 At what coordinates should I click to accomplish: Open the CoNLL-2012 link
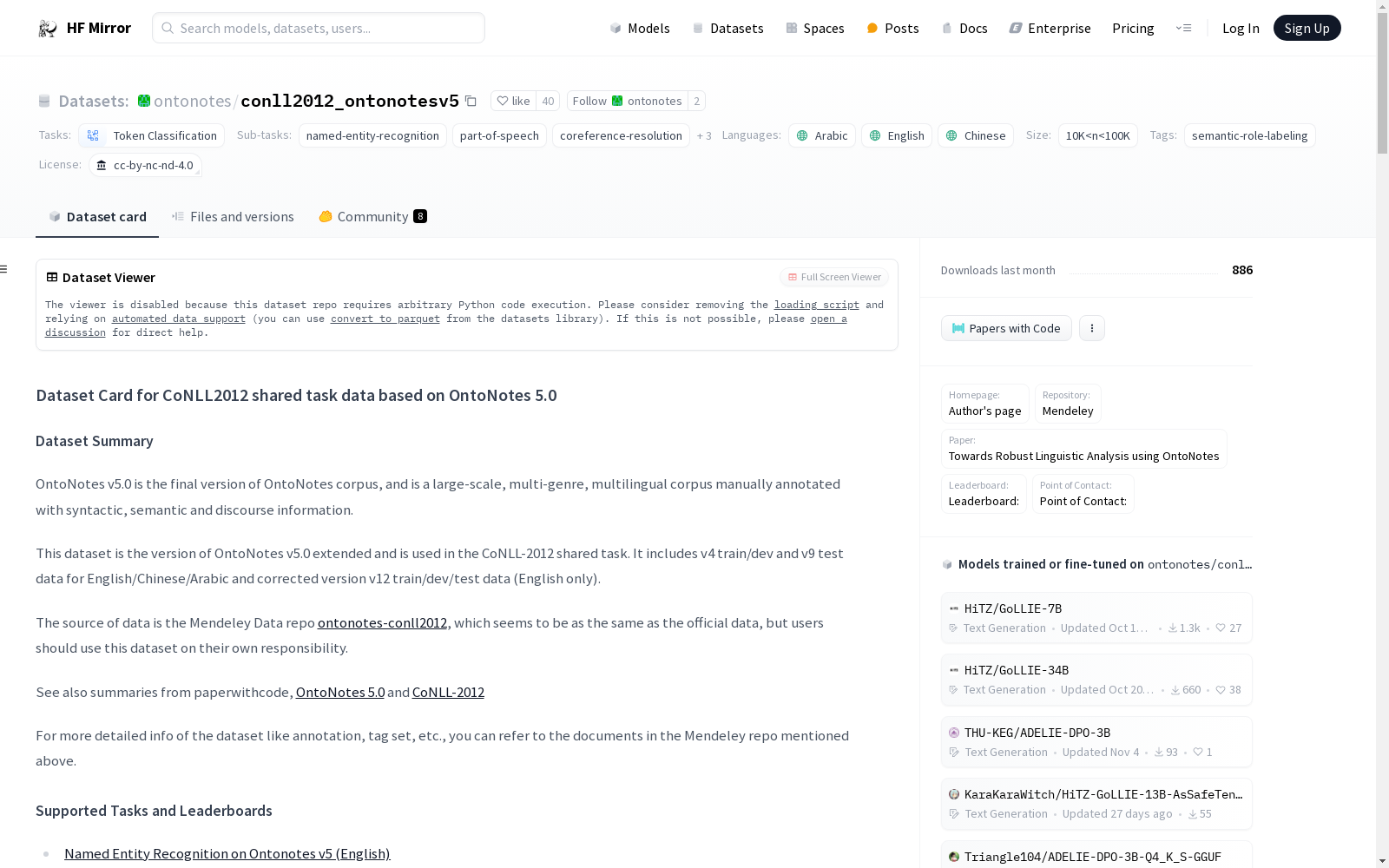click(448, 692)
